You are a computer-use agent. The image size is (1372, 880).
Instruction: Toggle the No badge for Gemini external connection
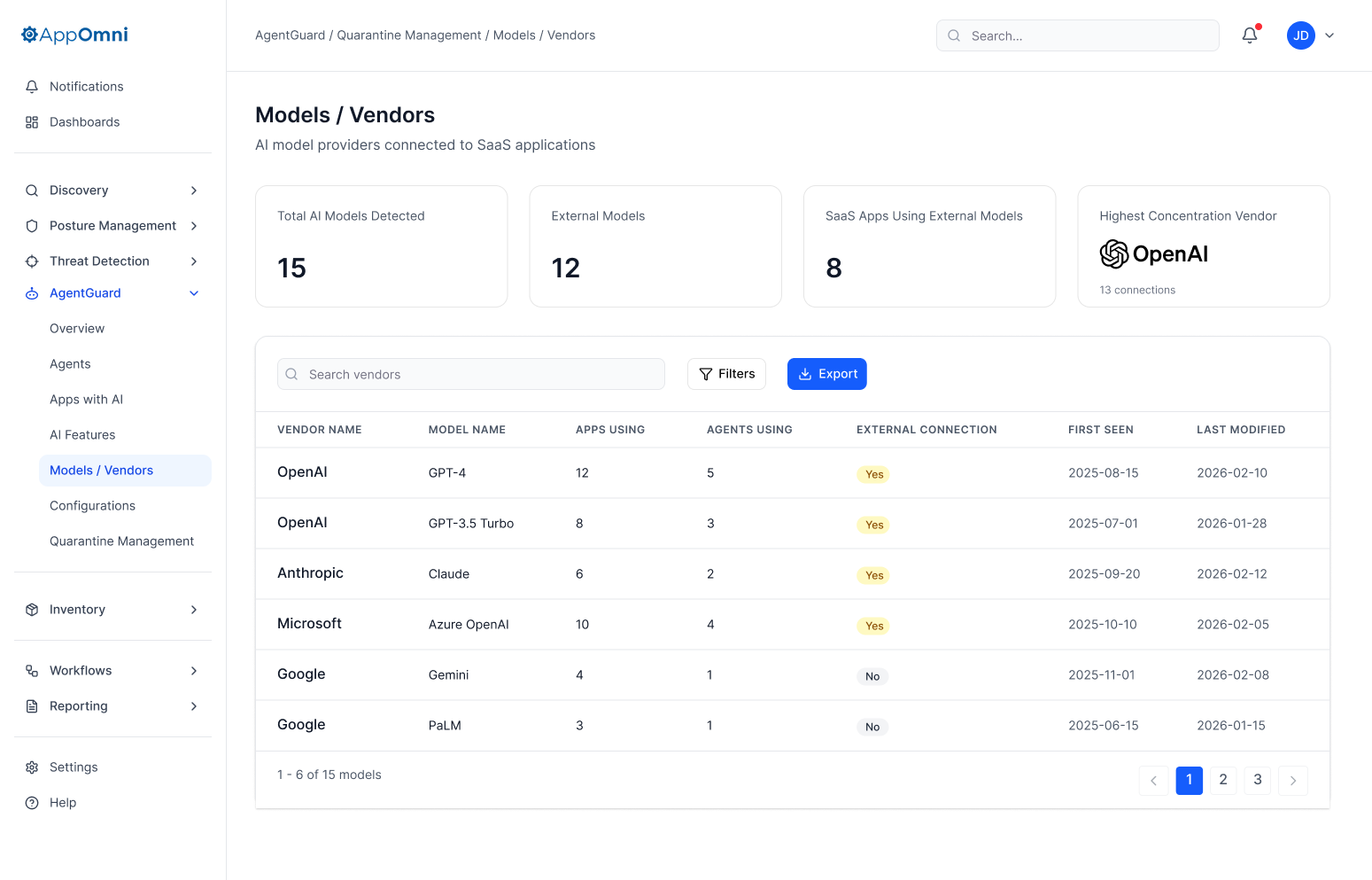point(872,676)
